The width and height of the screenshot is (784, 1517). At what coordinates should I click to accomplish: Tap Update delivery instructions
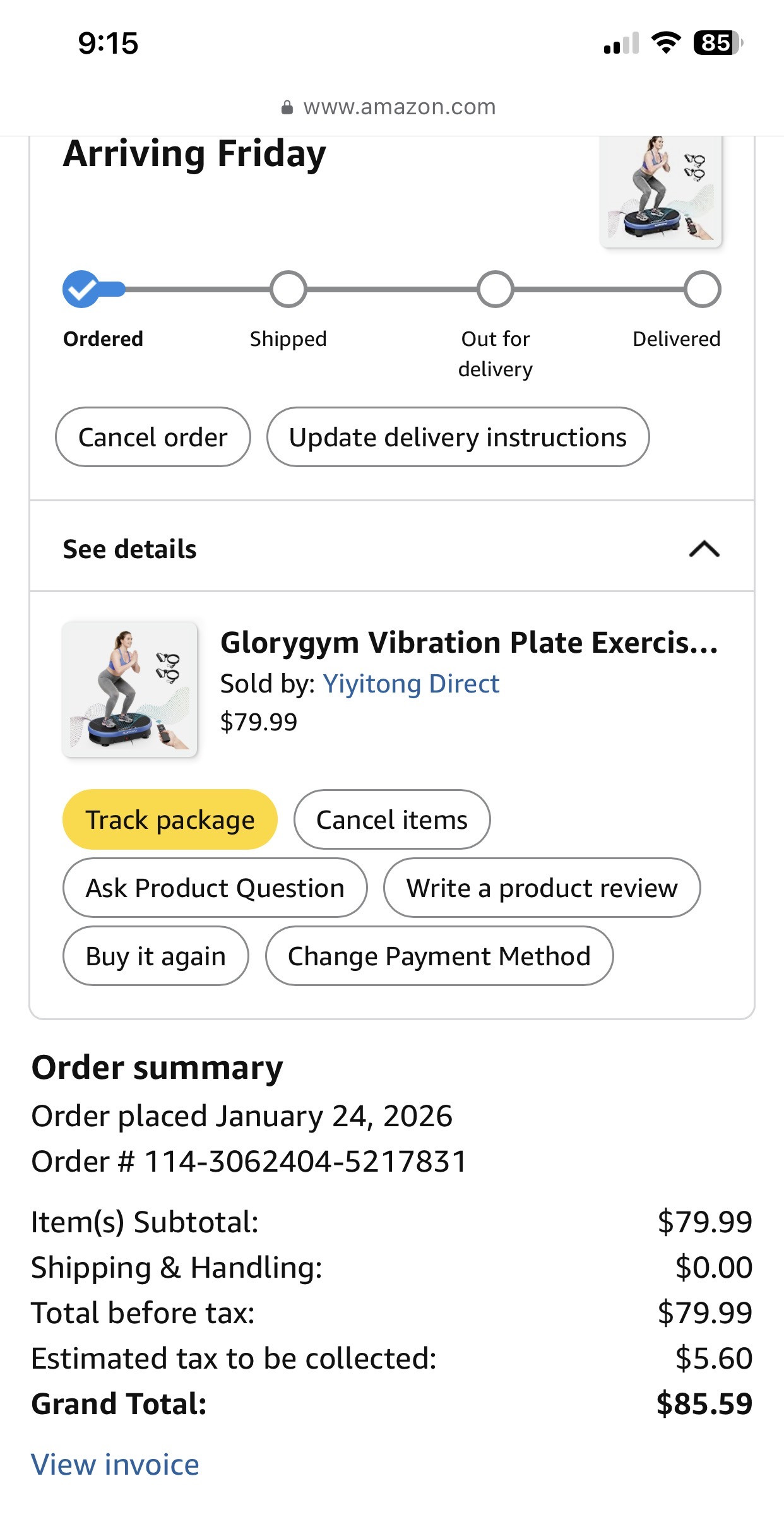pyautogui.click(x=458, y=437)
